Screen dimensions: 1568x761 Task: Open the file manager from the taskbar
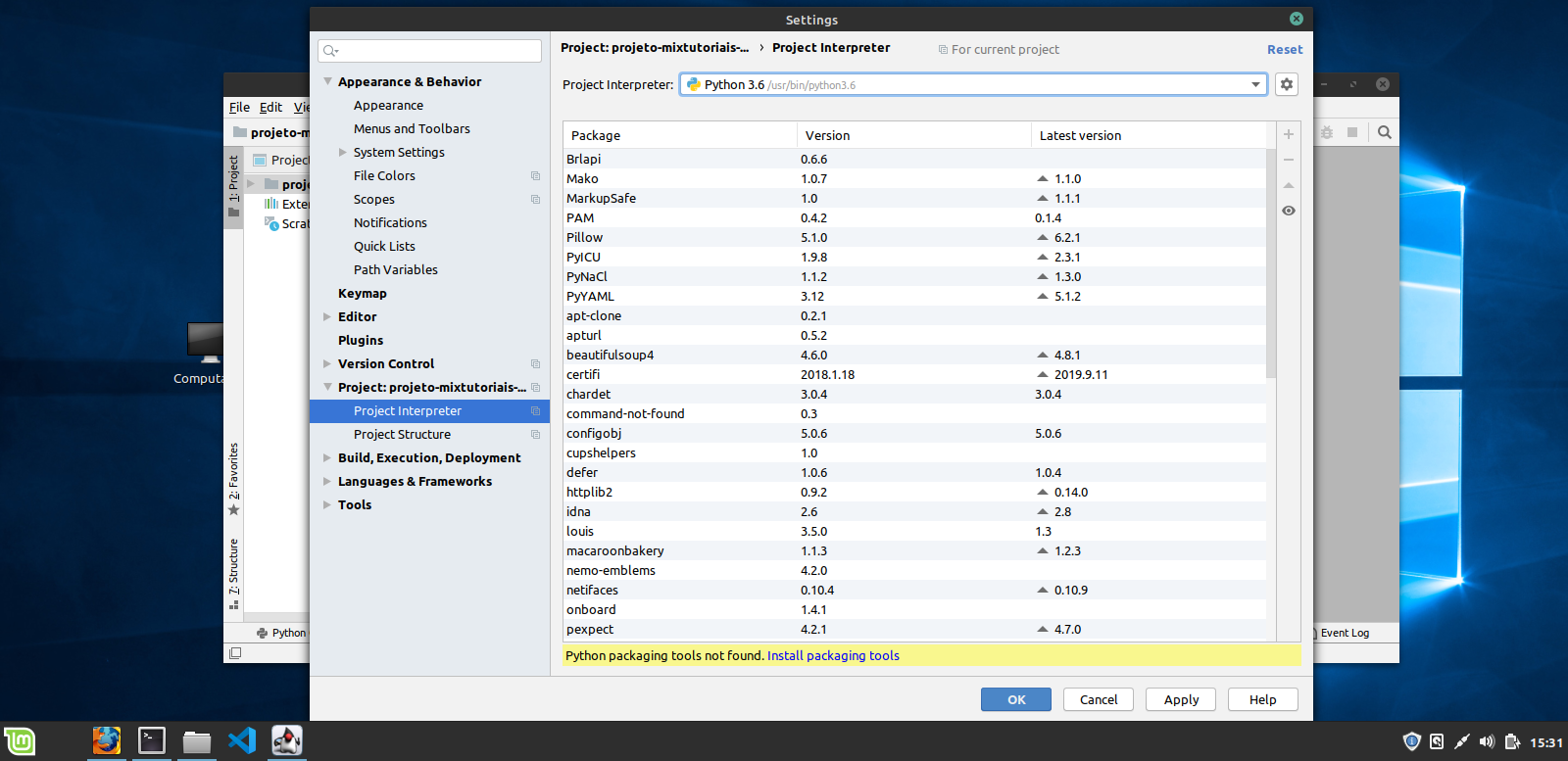click(x=197, y=741)
